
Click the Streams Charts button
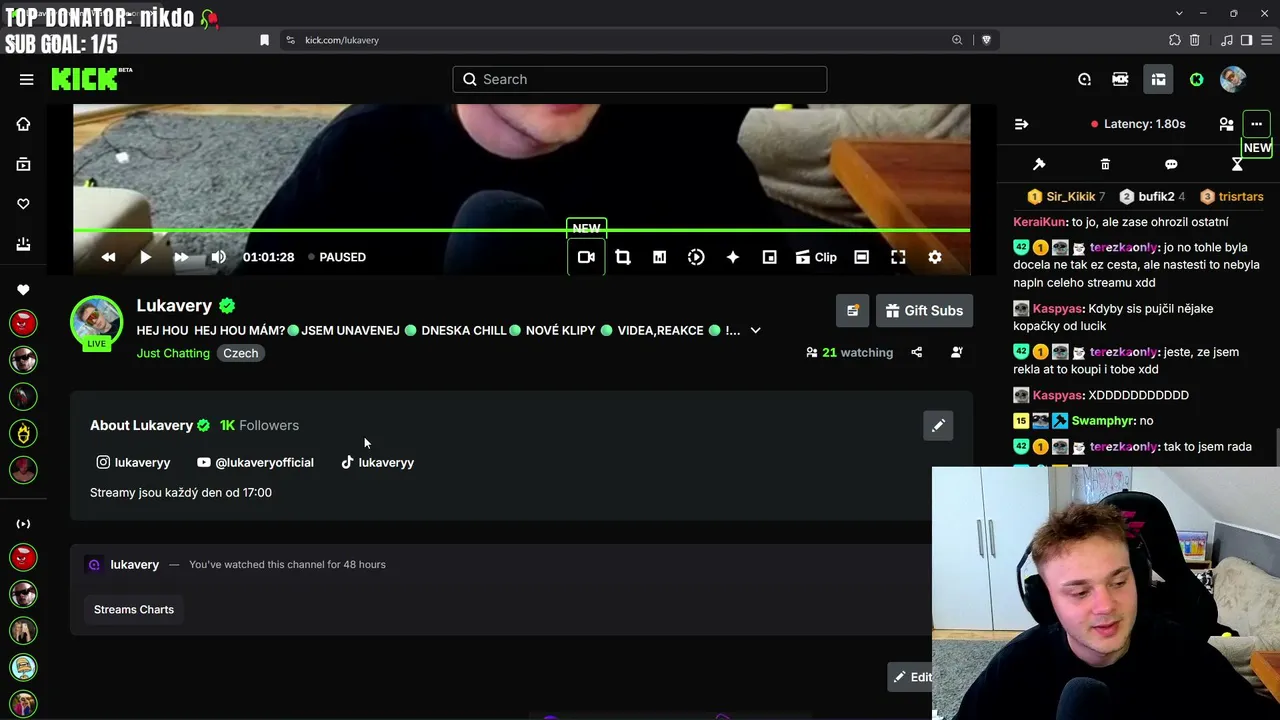(134, 609)
